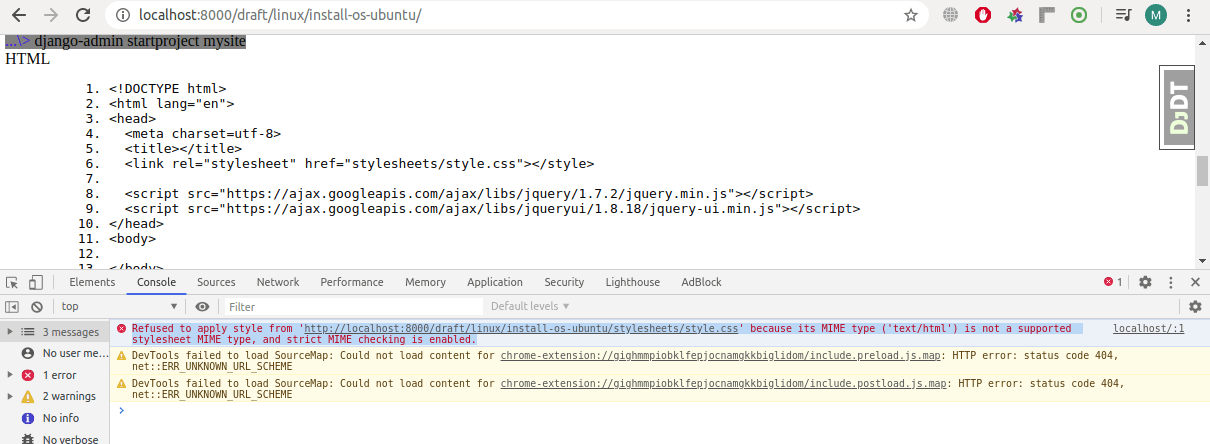Switch to the Application tab
Screen dimensions: 1210x444
click(x=495, y=283)
